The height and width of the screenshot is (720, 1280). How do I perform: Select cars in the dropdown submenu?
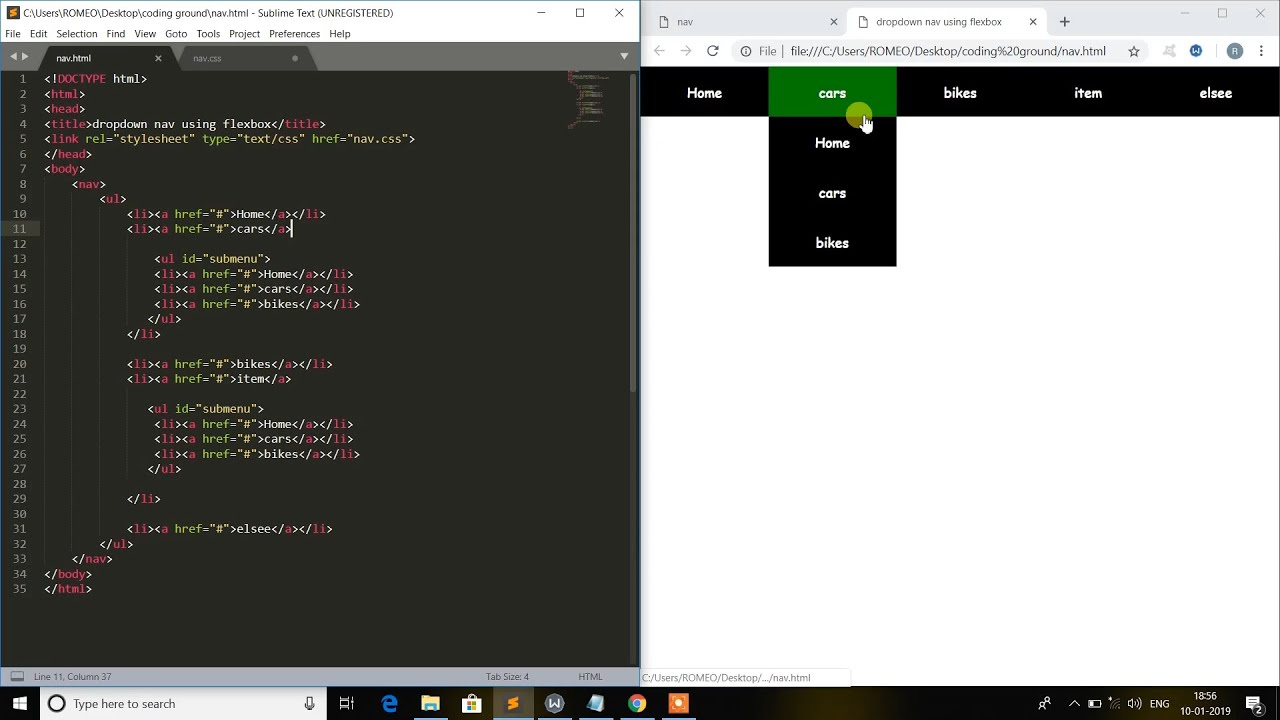point(832,193)
